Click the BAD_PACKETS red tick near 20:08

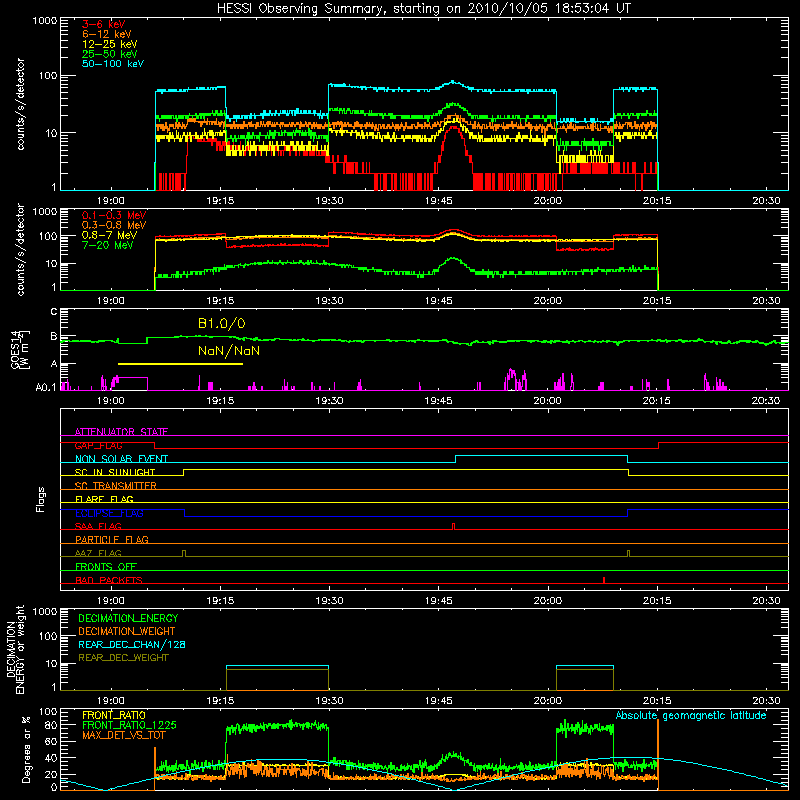604,580
